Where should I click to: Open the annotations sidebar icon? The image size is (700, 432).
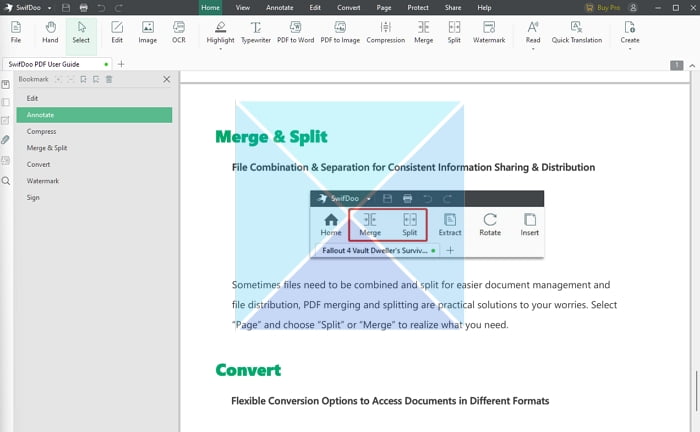[5, 120]
